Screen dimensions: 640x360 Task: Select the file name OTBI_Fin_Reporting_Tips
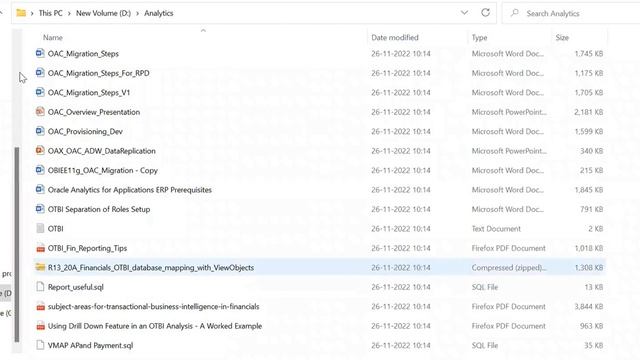tap(87, 248)
